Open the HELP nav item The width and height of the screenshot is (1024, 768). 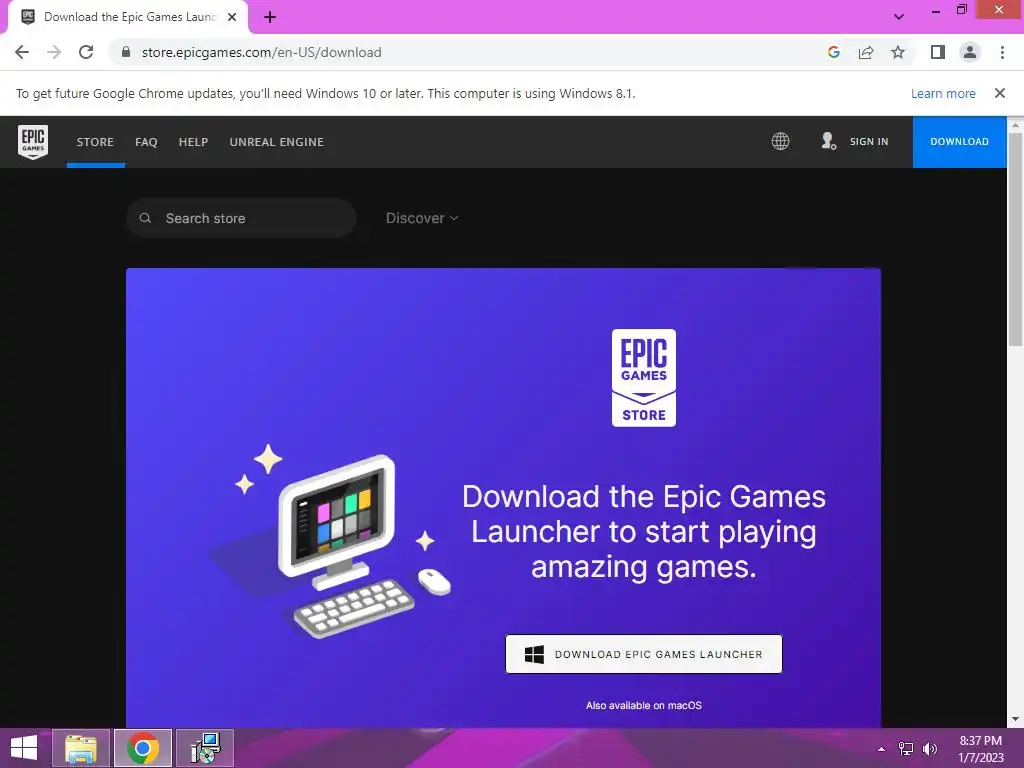[x=193, y=142]
